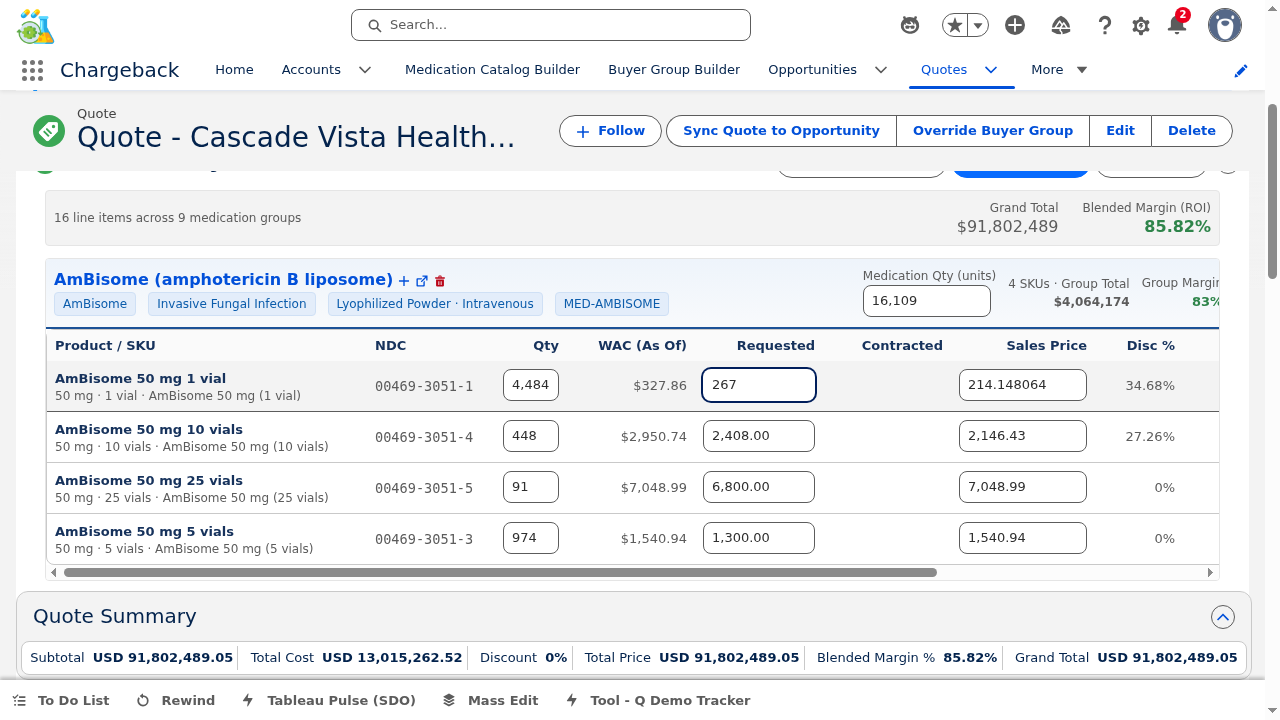Follow this quote record
The width and height of the screenshot is (1280, 720).
coord(610,131)
